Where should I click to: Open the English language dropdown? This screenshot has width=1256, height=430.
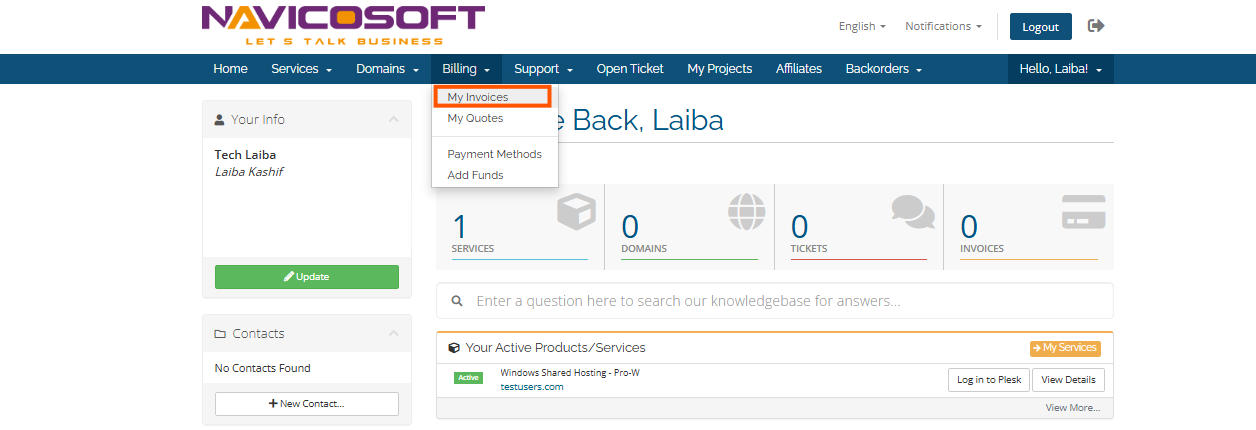click(862, 26)
